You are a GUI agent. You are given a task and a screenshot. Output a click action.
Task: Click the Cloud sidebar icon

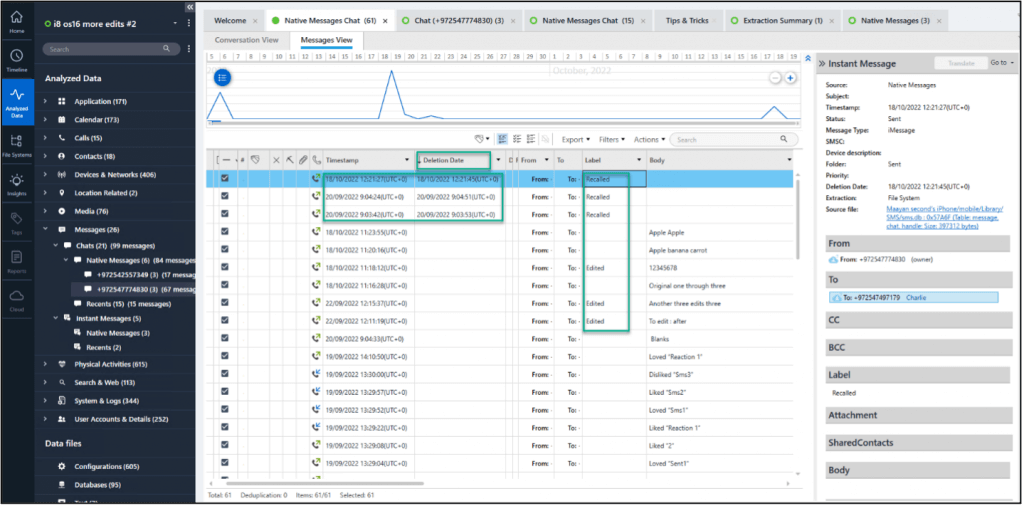pyautogui.click(x=16, y=300)
